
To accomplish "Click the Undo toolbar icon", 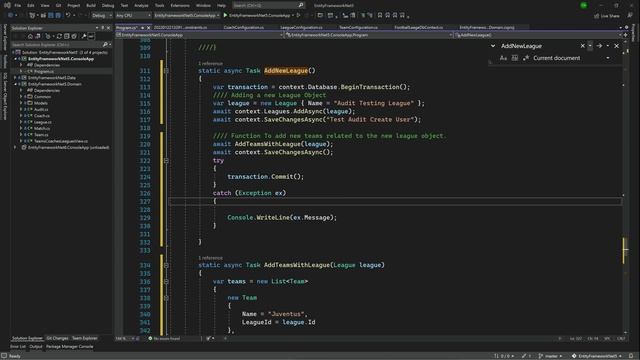I will click(68, 15).
